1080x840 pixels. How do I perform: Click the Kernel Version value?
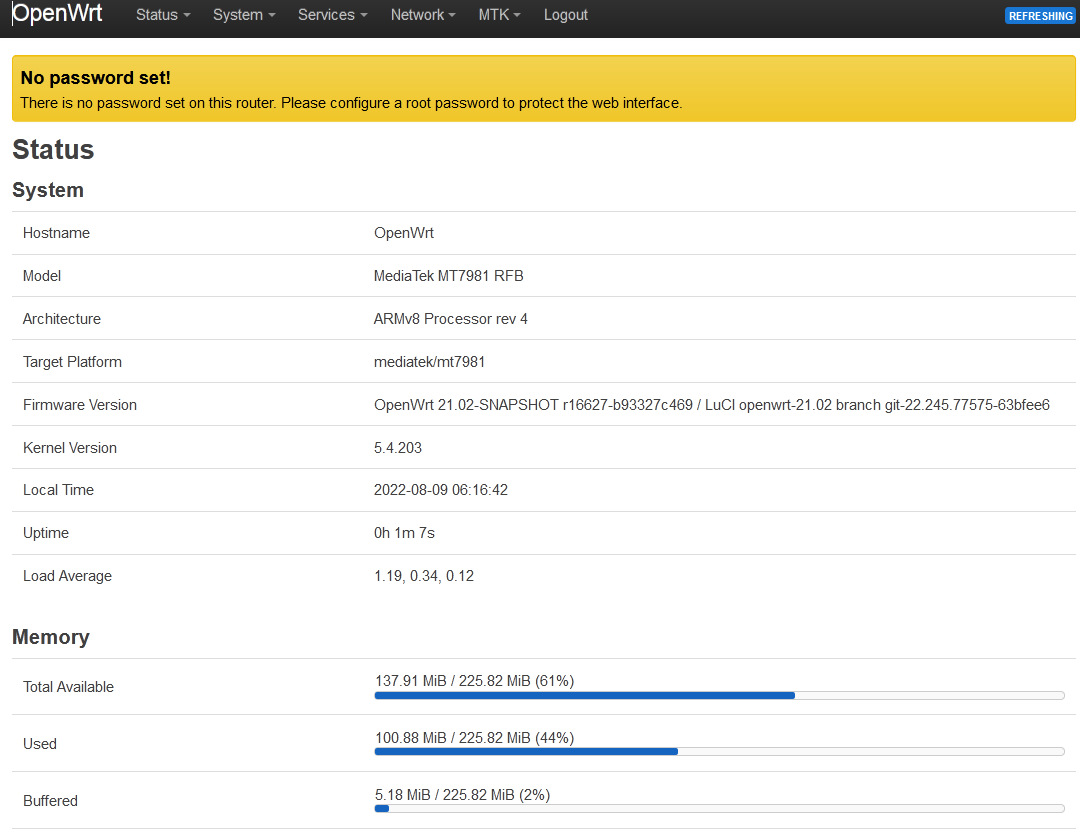tap(397, 448)
